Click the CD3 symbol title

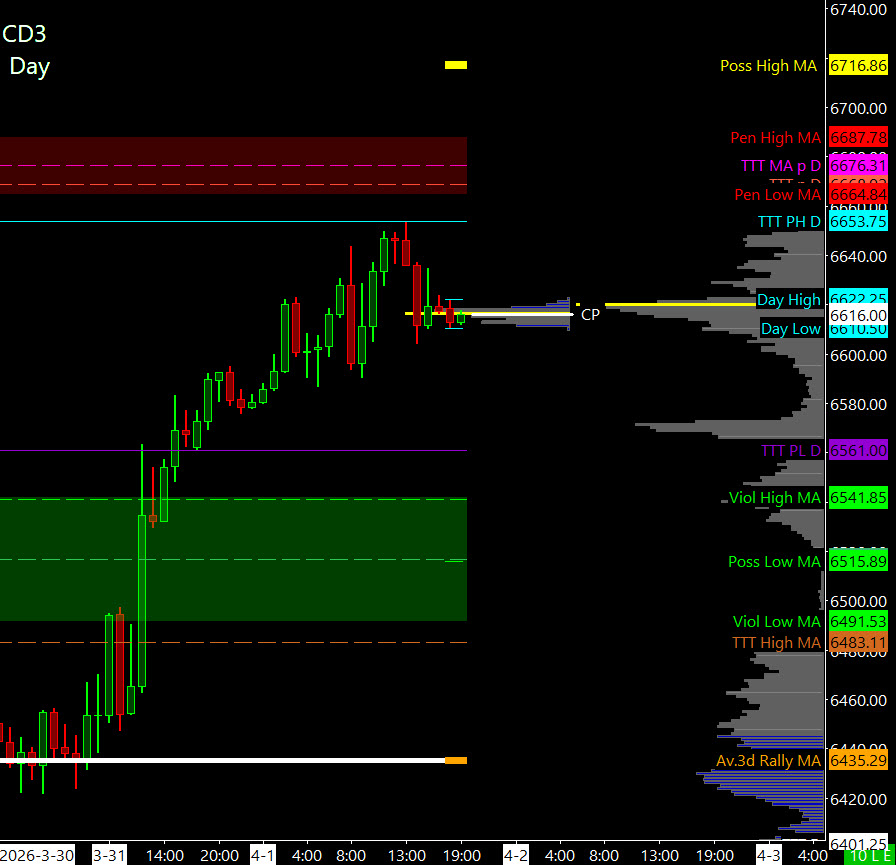click(25, 34)
